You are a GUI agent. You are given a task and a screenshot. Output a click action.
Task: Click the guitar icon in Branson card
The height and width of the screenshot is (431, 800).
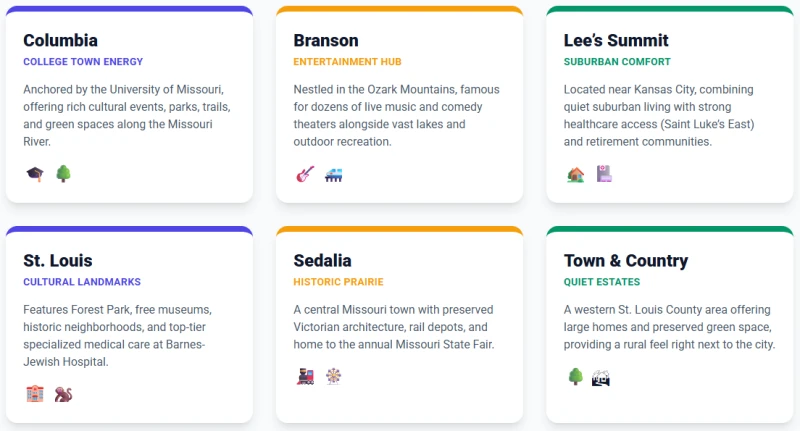pyautogui.click(x=305, y=174)
